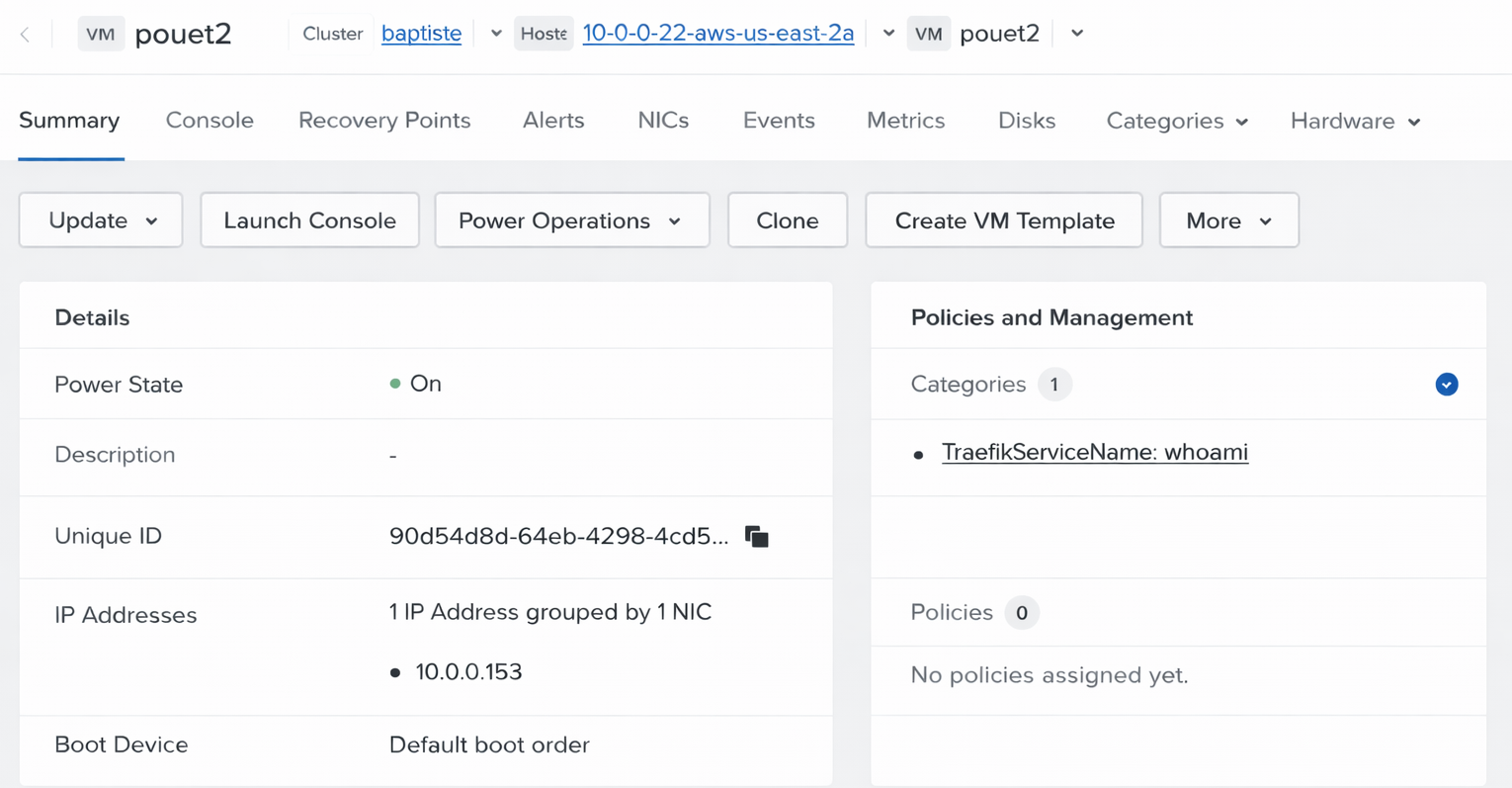Follow the TraefikServiceName: whoami category link
This screenshot has width=1512, height=788.
(1095, 451)
